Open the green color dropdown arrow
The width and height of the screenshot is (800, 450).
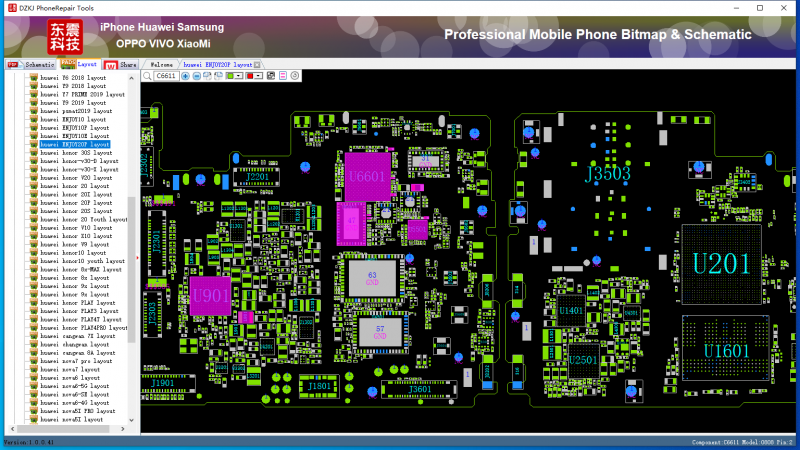238,76
